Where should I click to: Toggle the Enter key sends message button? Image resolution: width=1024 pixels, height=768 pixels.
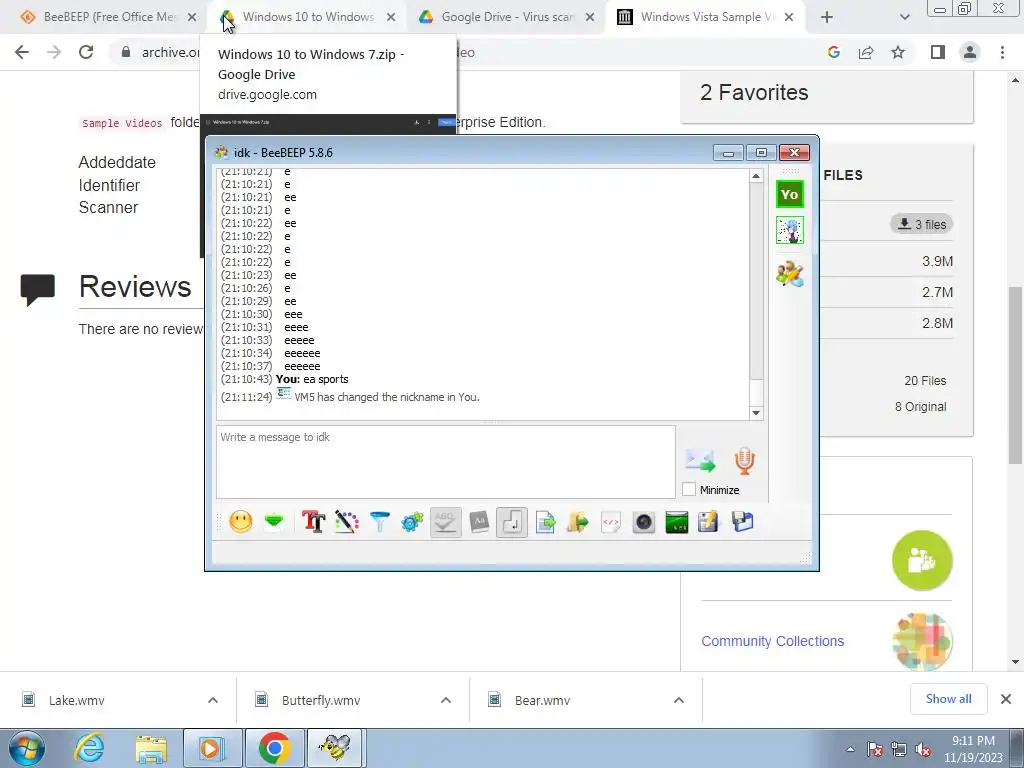pos(512,522)
